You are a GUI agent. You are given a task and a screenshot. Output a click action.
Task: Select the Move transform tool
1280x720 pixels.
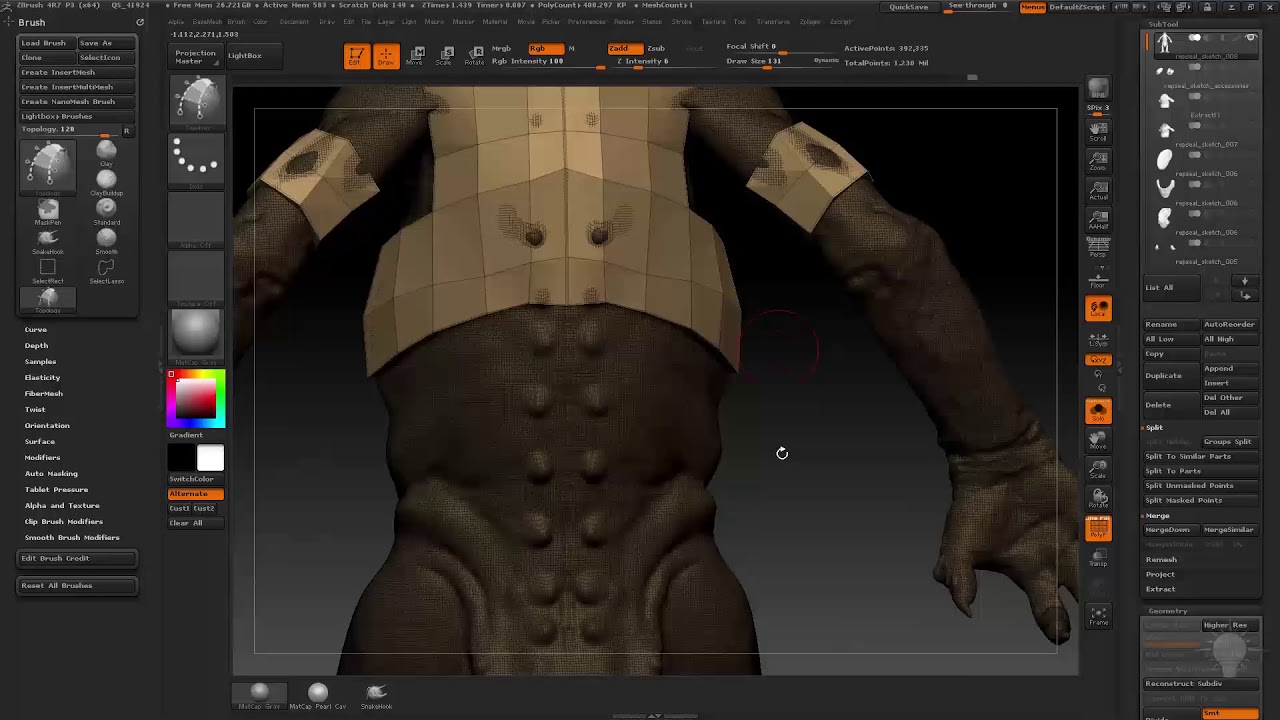coord(415,56)
